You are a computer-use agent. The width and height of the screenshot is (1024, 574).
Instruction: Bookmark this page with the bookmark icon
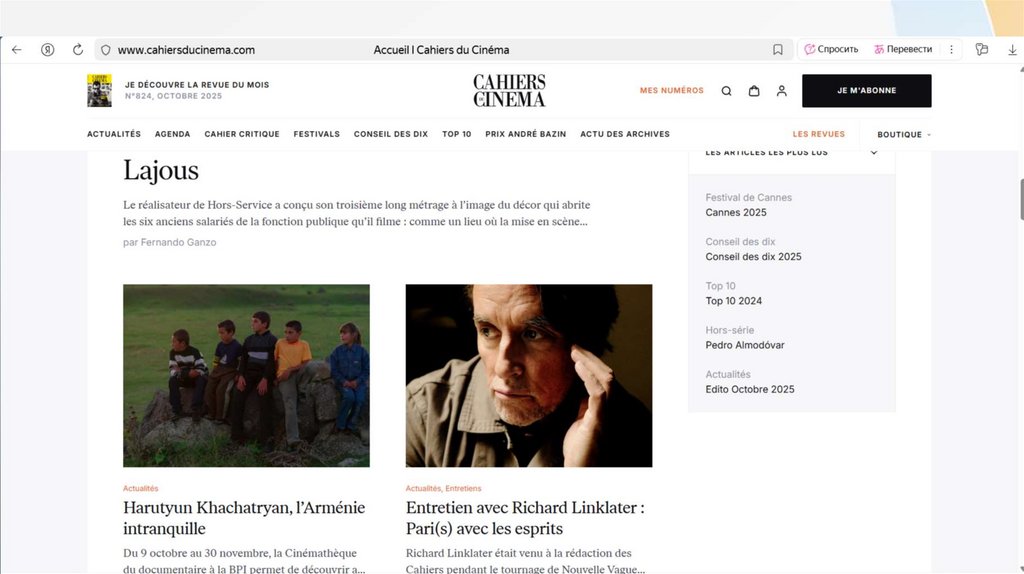click(x=778, y=50)
